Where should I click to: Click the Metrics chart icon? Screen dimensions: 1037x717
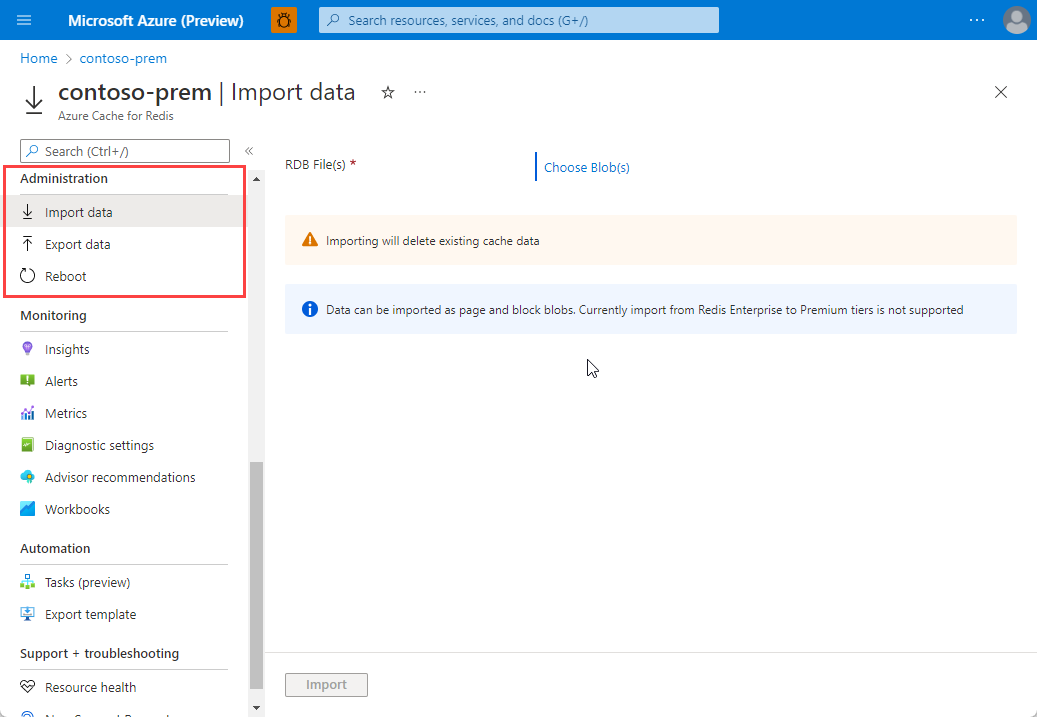point(27,413)
